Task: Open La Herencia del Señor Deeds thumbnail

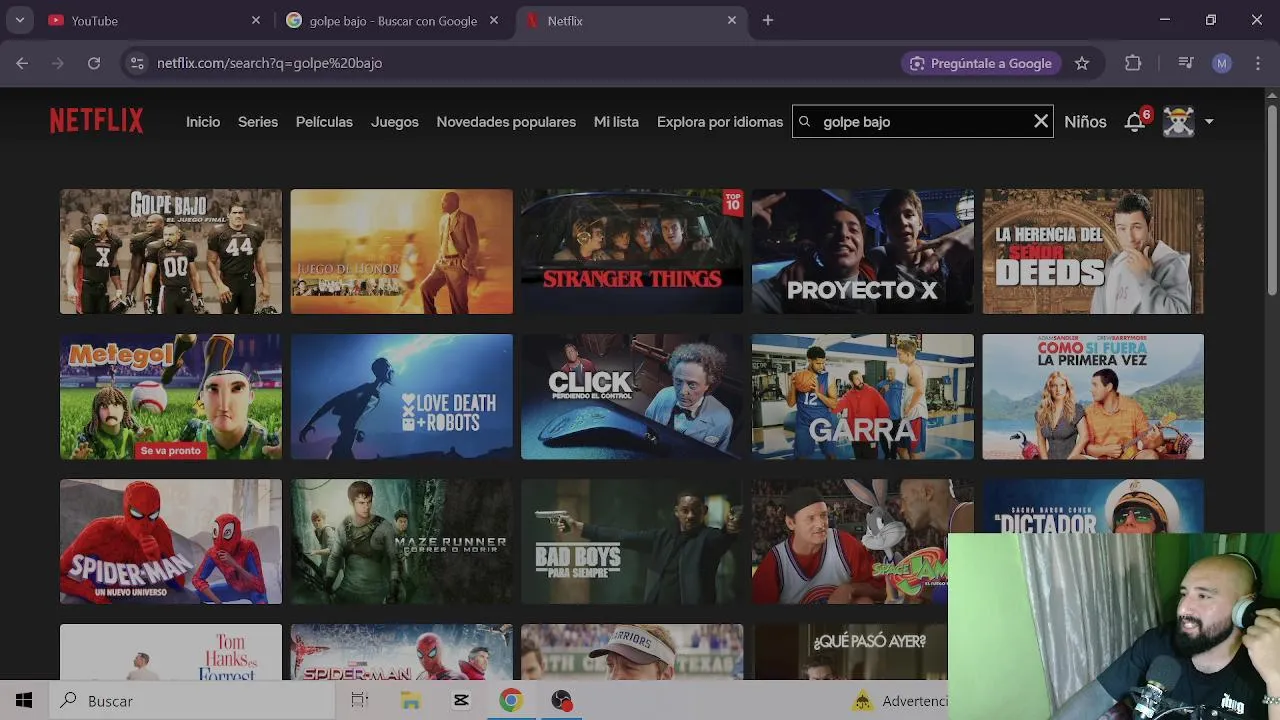Action: pyautogui.click(x=1093, y=252)
